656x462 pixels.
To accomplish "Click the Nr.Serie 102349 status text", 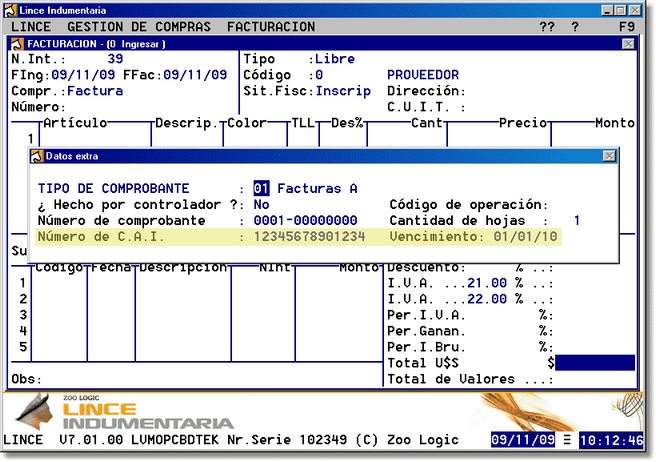I will [287, 440].
